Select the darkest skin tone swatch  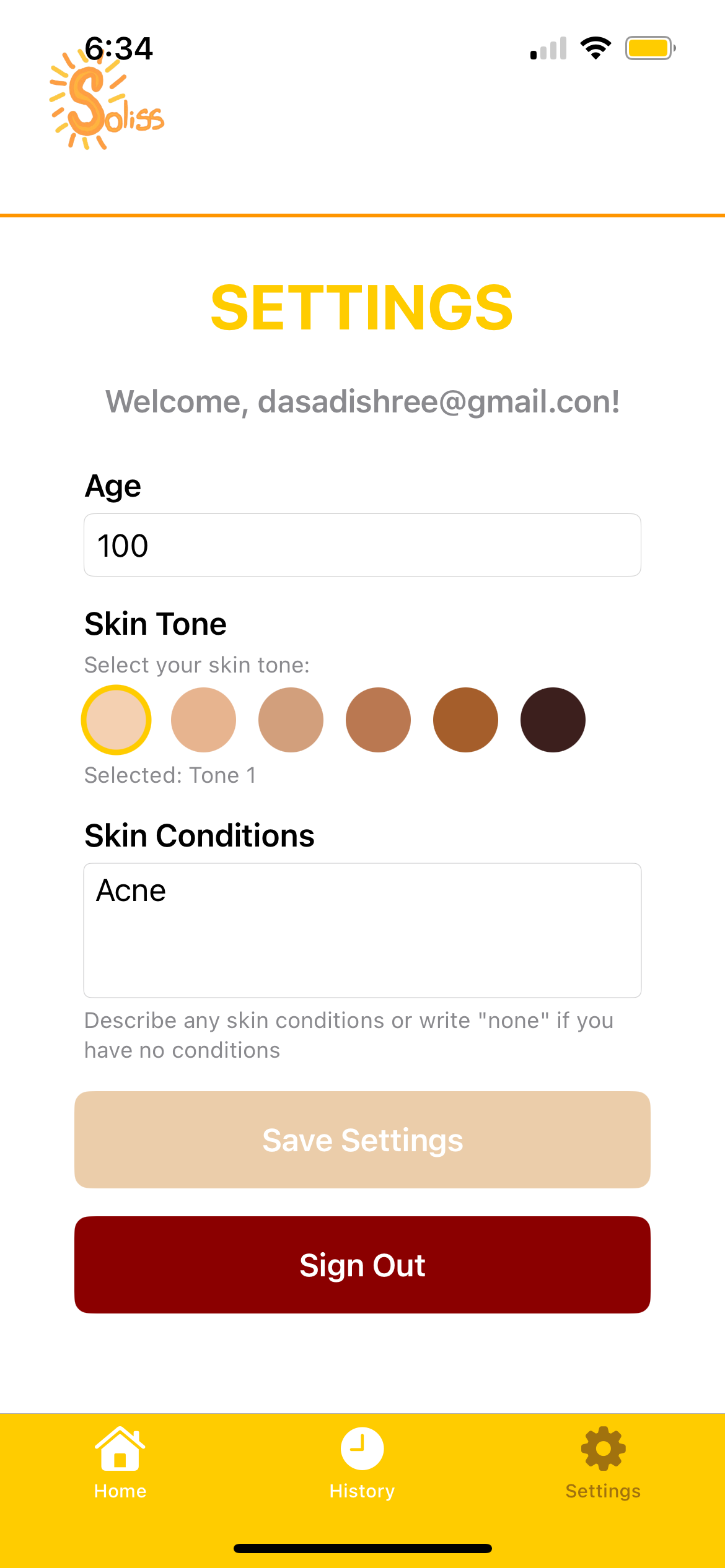coord(553,720)
